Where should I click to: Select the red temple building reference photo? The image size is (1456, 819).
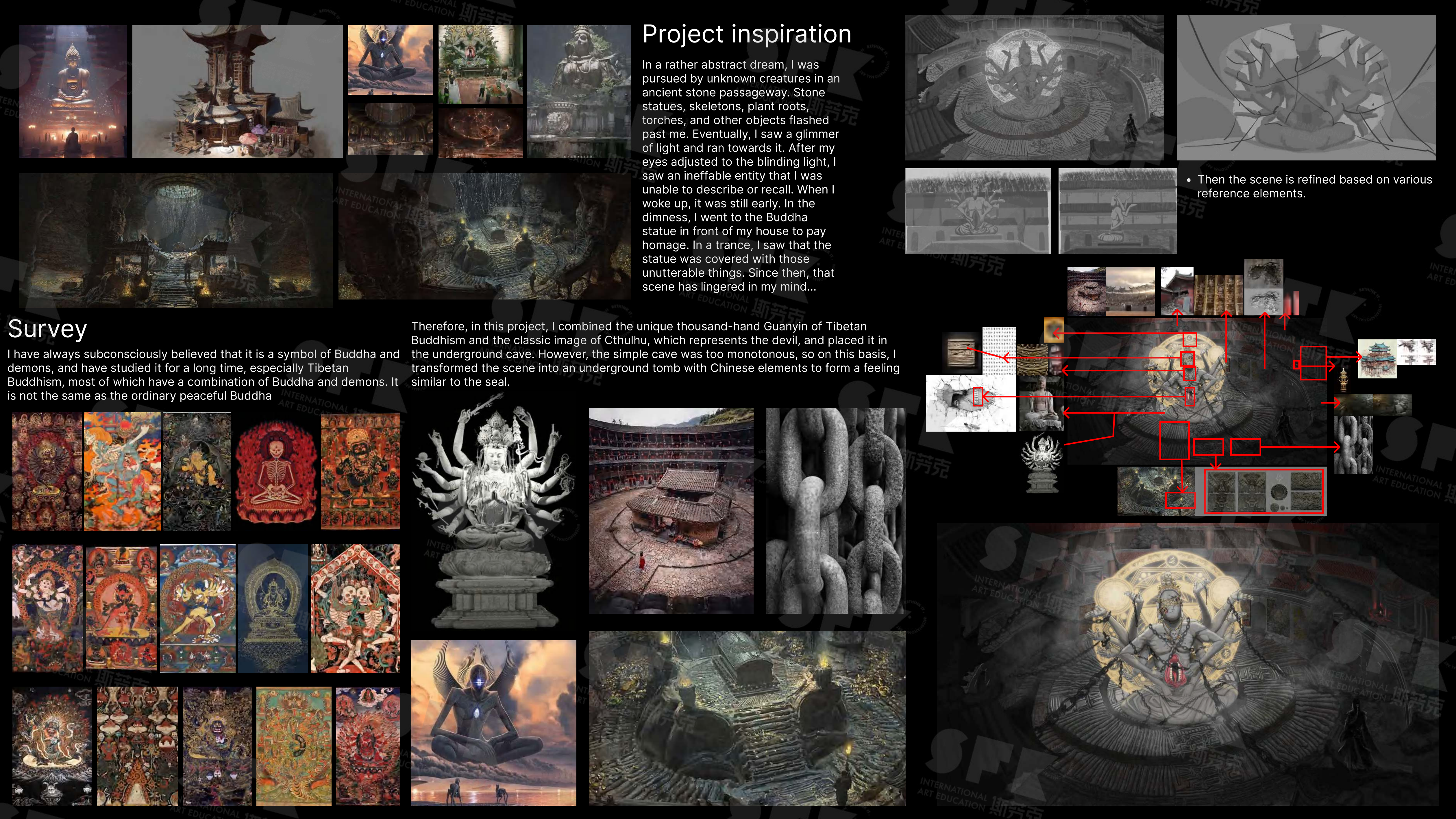(x=1177, y=291)
